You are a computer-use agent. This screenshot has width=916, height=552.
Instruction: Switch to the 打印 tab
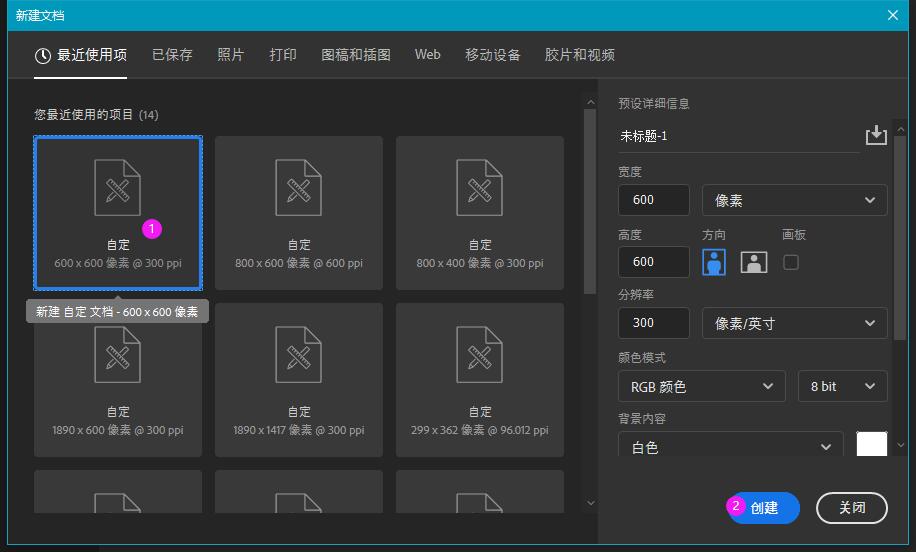[x=283, y=55]
